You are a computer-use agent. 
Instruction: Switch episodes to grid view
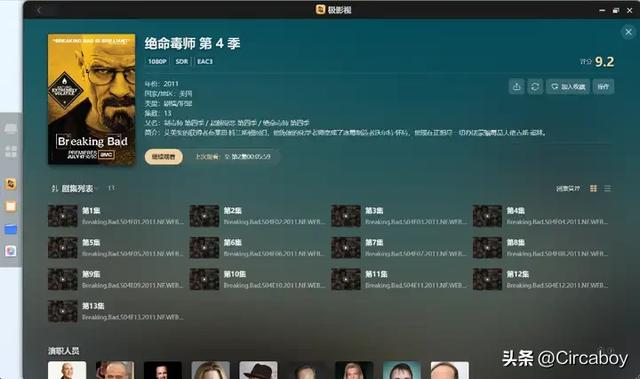(593, 188)
